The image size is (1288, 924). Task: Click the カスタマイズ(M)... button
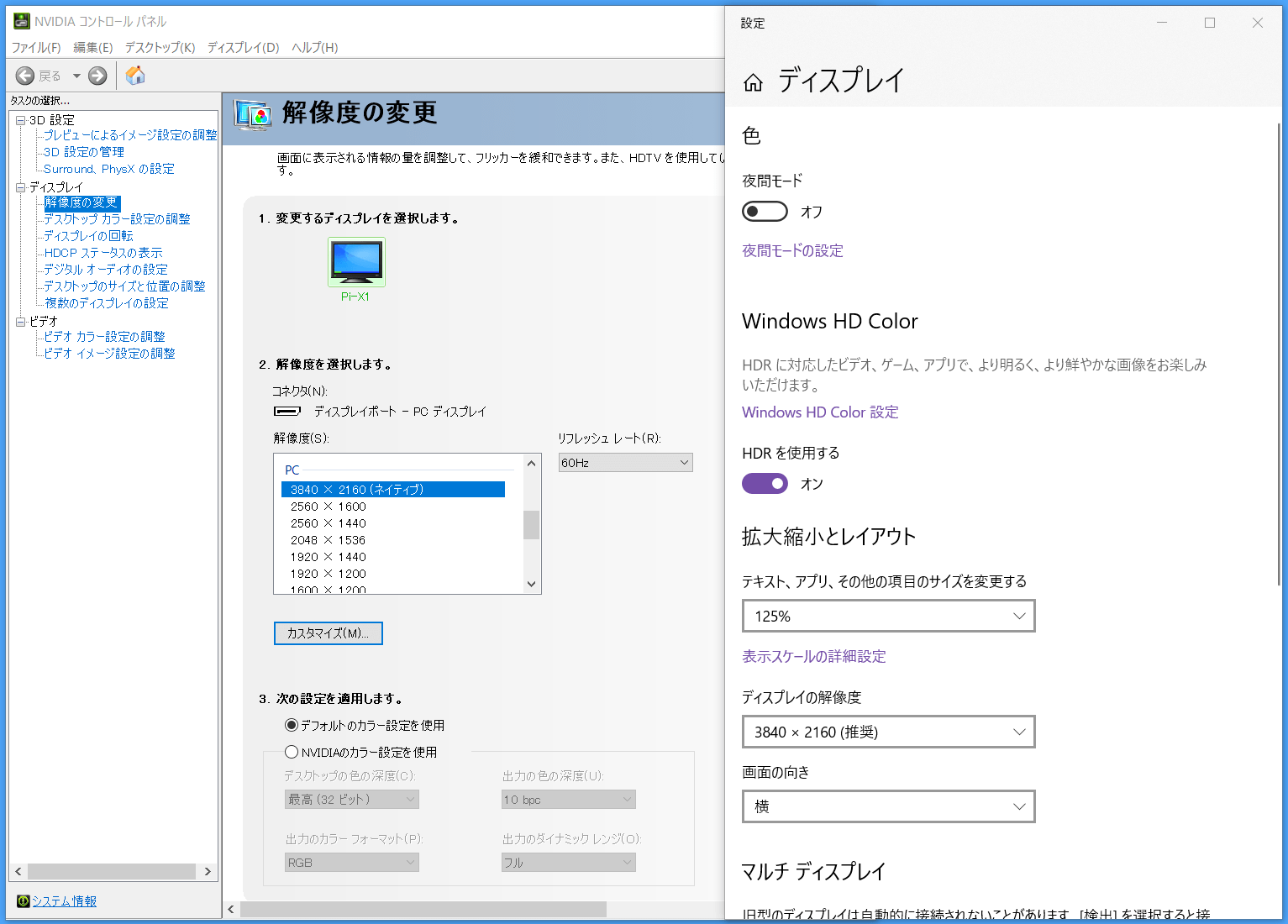(329, 633)
